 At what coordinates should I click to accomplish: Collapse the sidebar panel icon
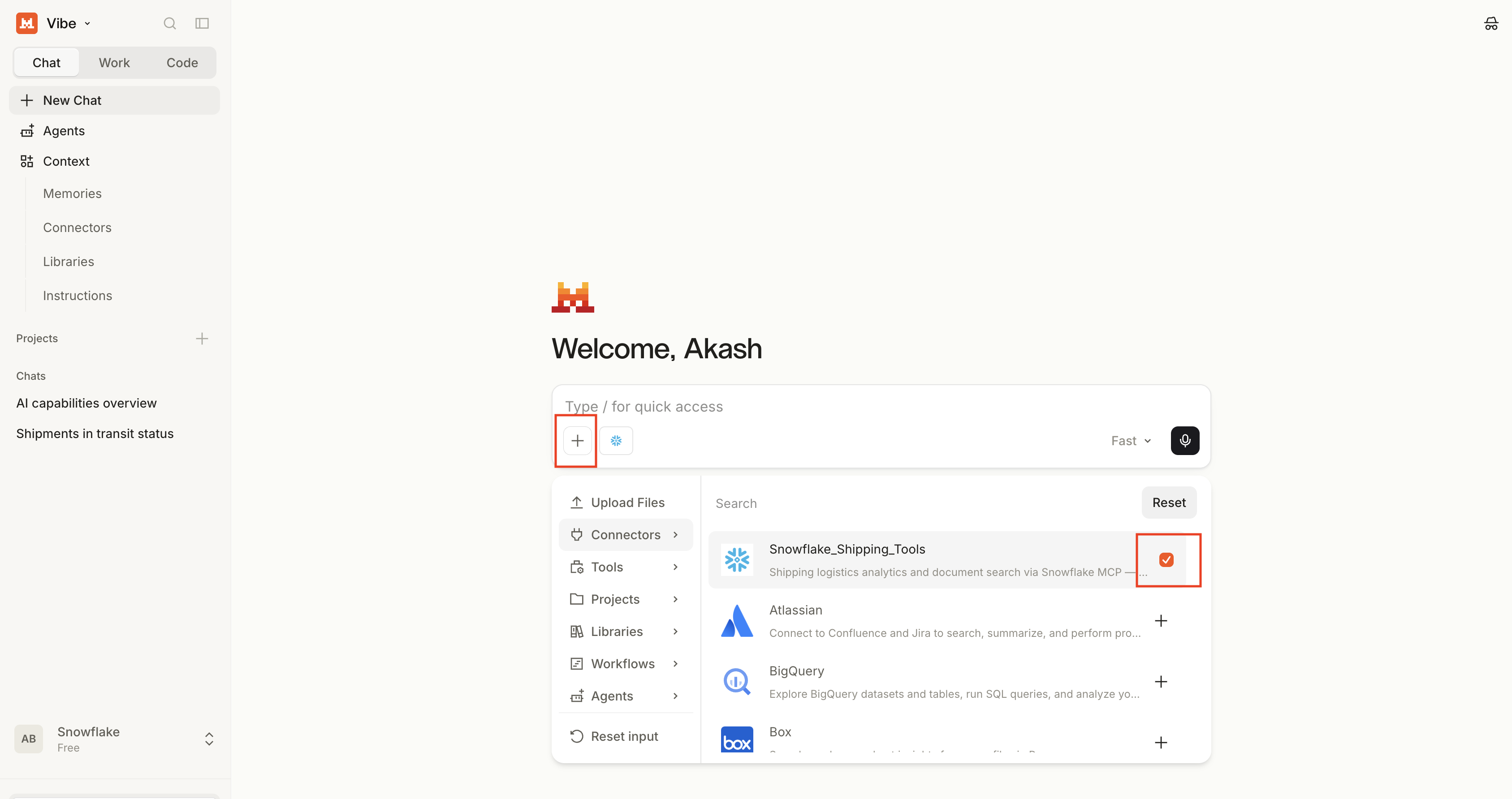point(202,23)
